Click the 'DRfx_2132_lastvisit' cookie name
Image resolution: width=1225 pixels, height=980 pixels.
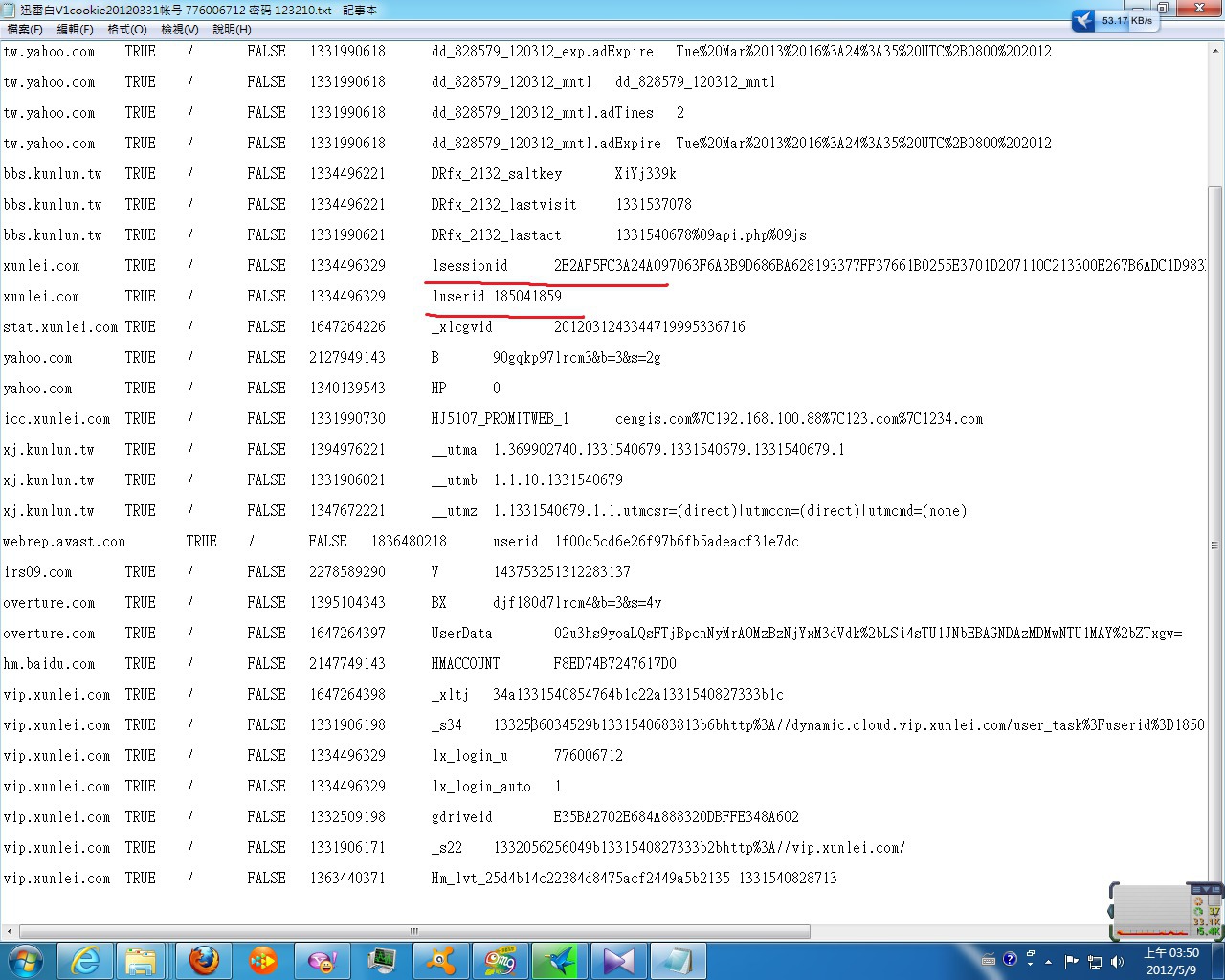tap(504, 205)
